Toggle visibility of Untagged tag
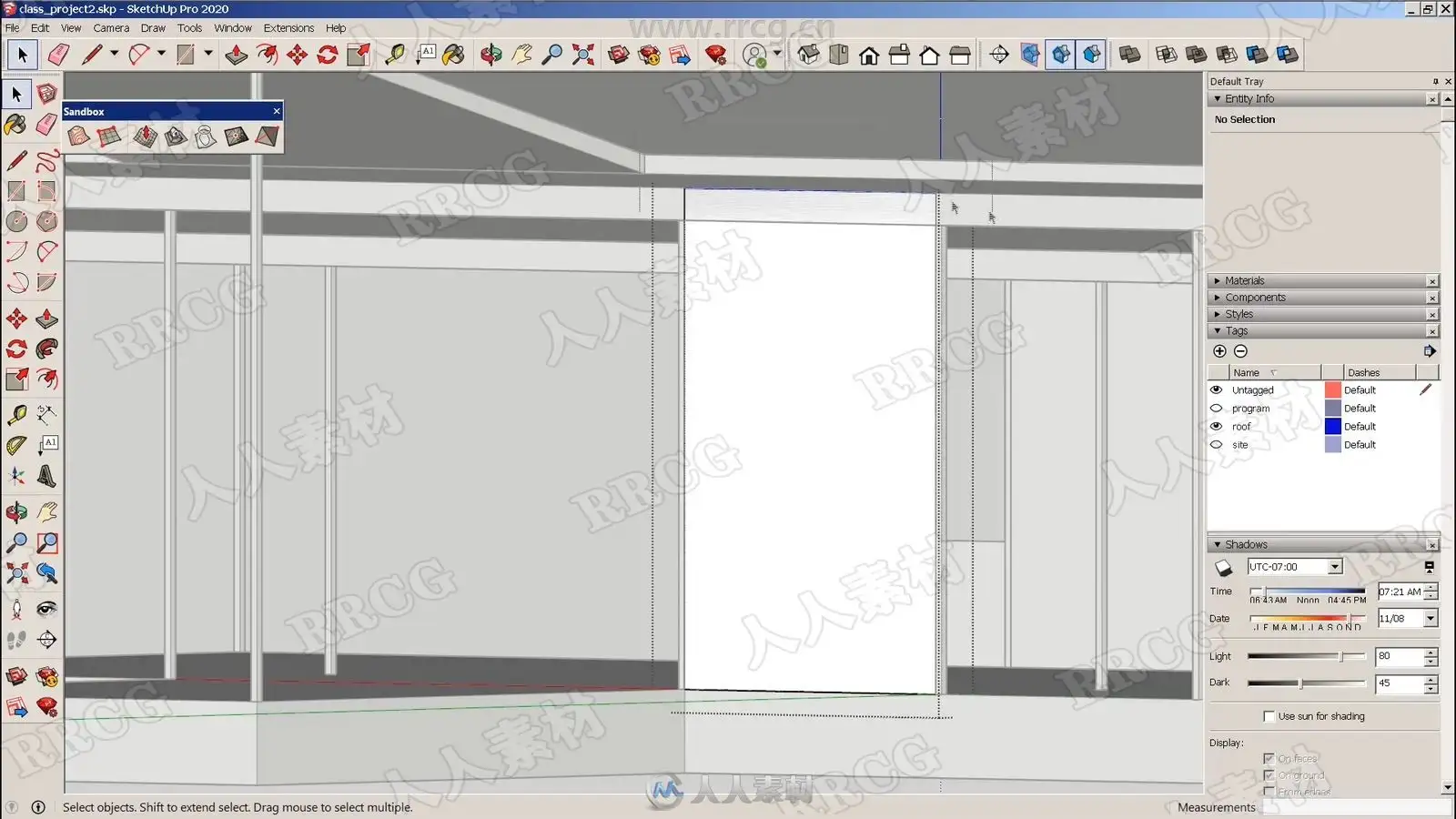 pos(1217,389)
